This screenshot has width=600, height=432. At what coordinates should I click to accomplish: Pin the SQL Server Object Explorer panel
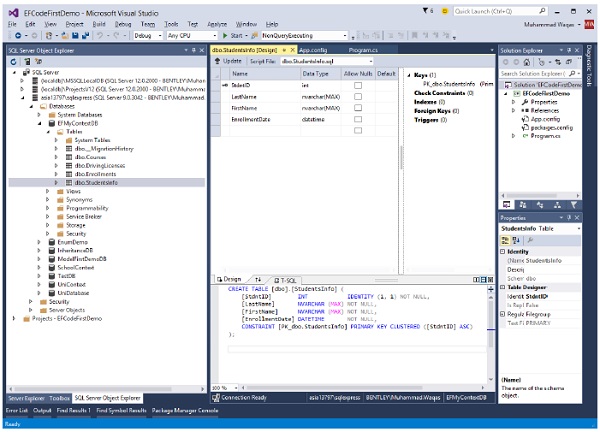(x=194, y=50)
